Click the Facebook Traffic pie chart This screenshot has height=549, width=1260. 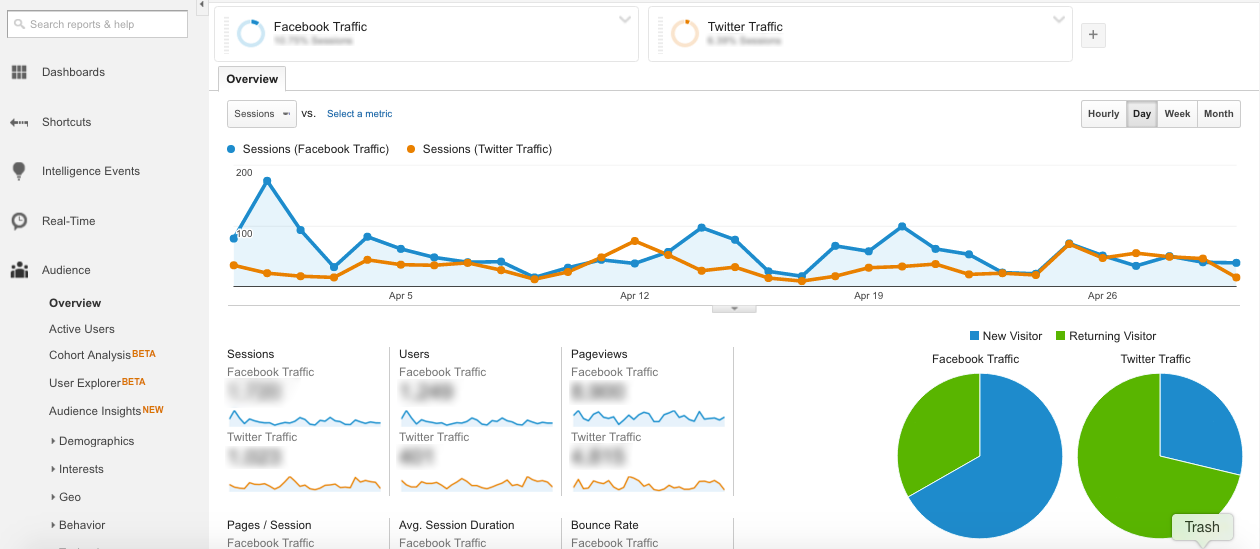(980, 456)
